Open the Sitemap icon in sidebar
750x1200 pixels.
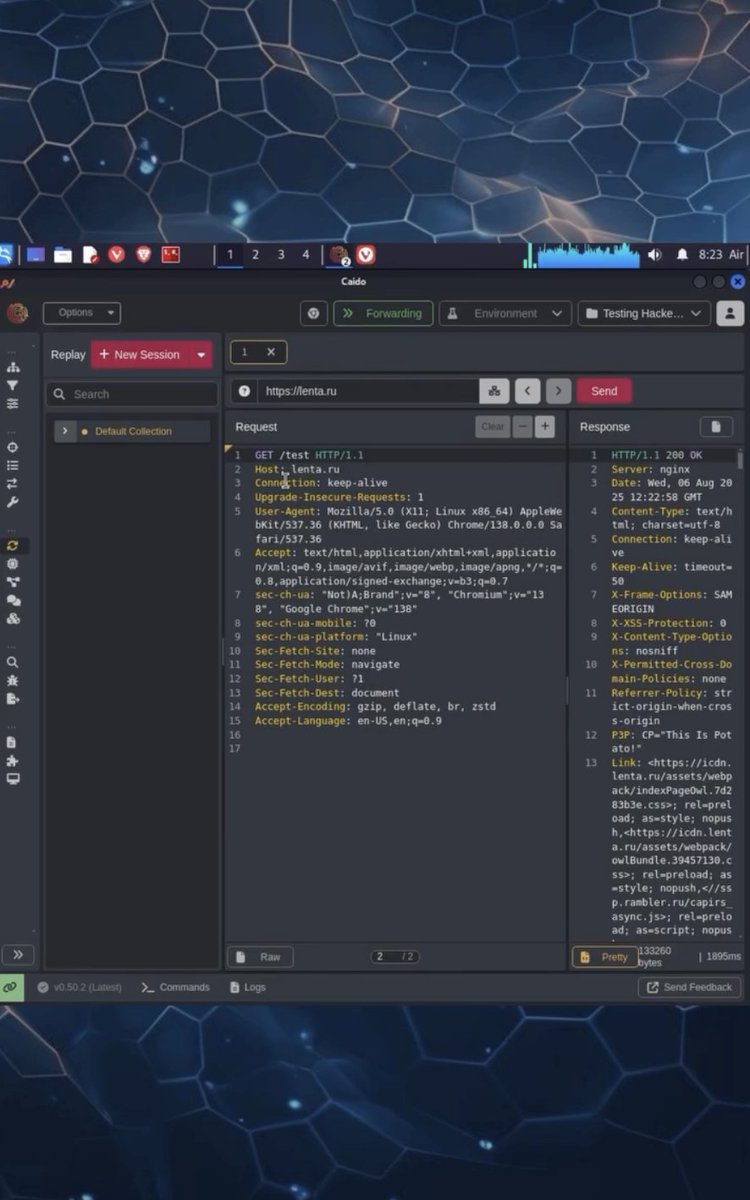click(x=13, y=367)
